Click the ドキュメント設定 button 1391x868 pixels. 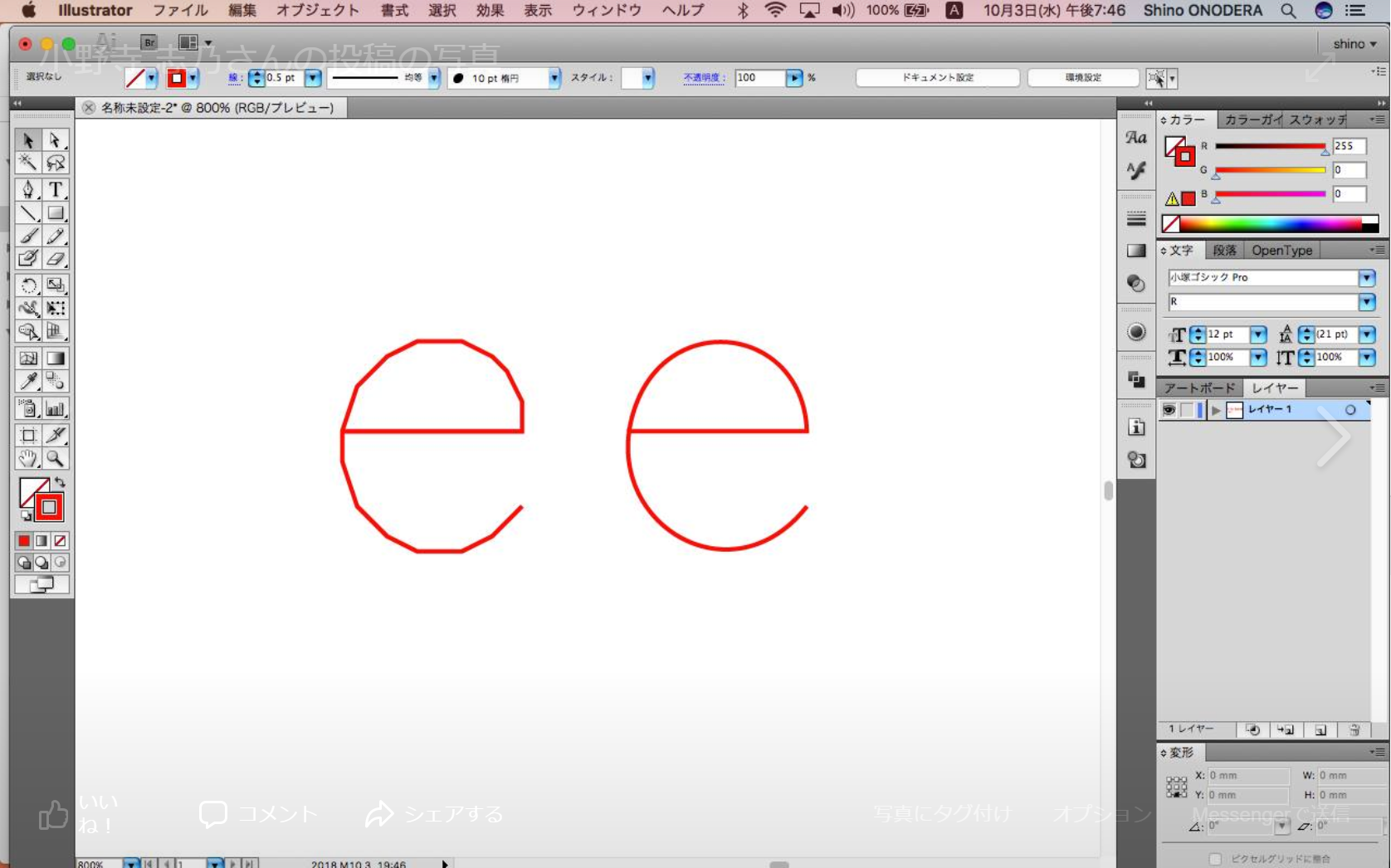[938, 78]
